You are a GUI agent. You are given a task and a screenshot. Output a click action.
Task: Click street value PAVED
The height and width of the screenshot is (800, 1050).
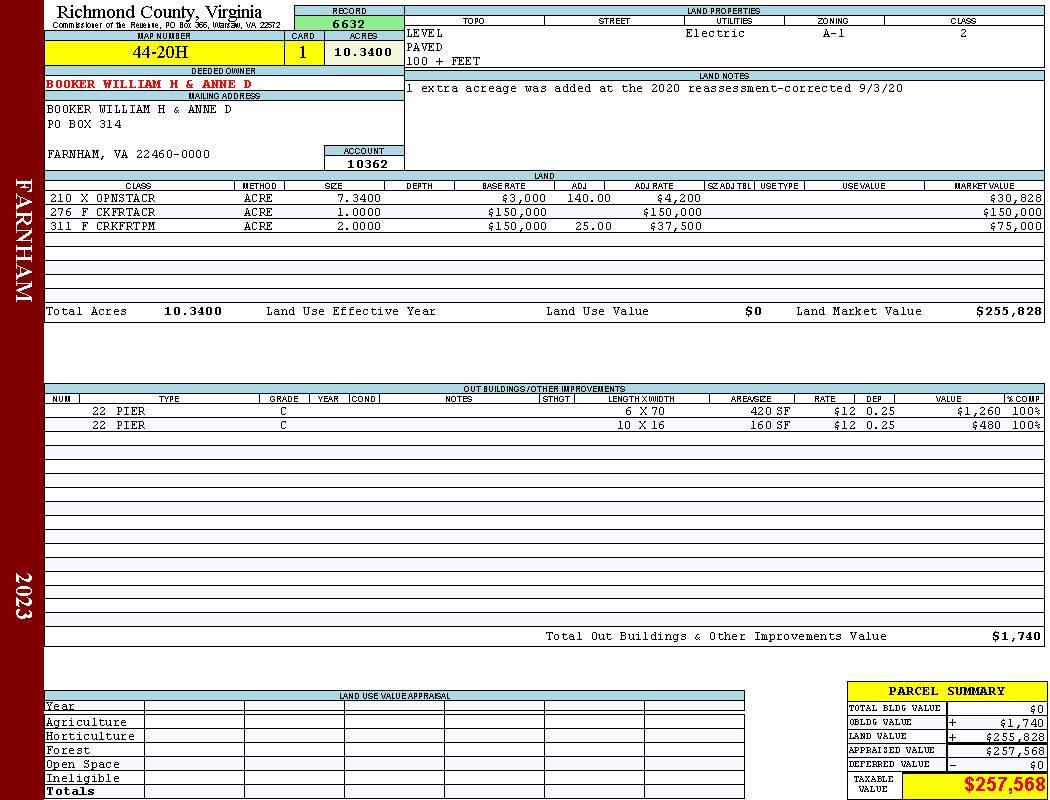[425, 47]
